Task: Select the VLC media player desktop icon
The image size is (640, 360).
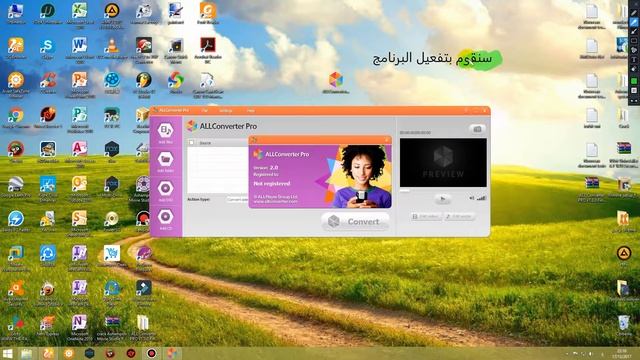Action: click(111, 45)
